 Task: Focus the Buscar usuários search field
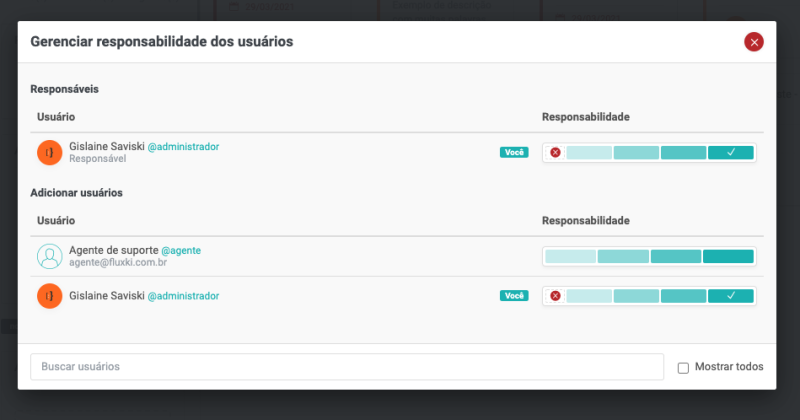click(346, 367)
